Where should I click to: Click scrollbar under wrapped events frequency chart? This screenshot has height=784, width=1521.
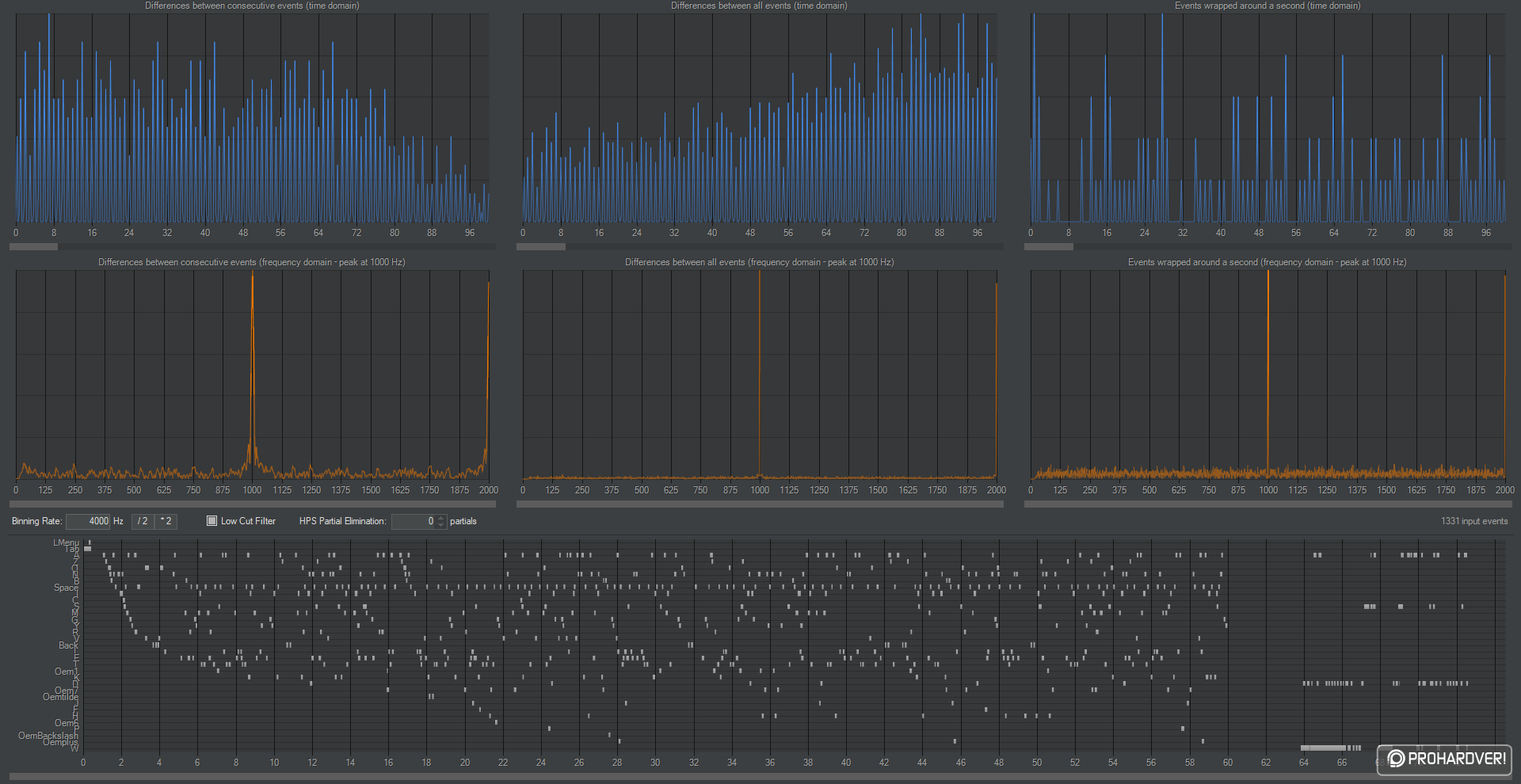tap(1267, 504)
